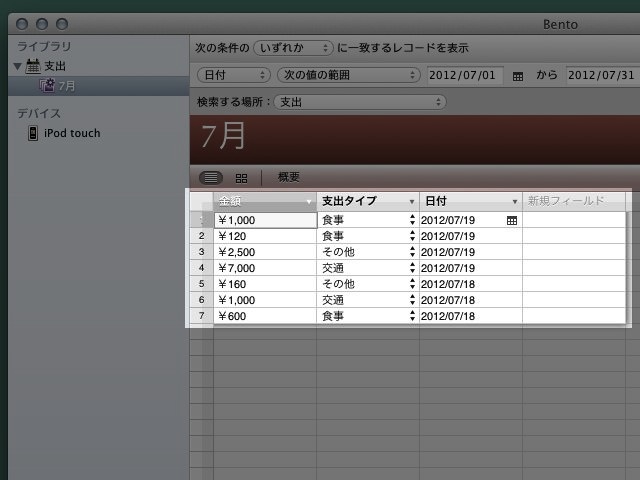The image size is (640, 480).
Task: Open the 日付 field criteria dropdown
Action: [x=233, y=75]
